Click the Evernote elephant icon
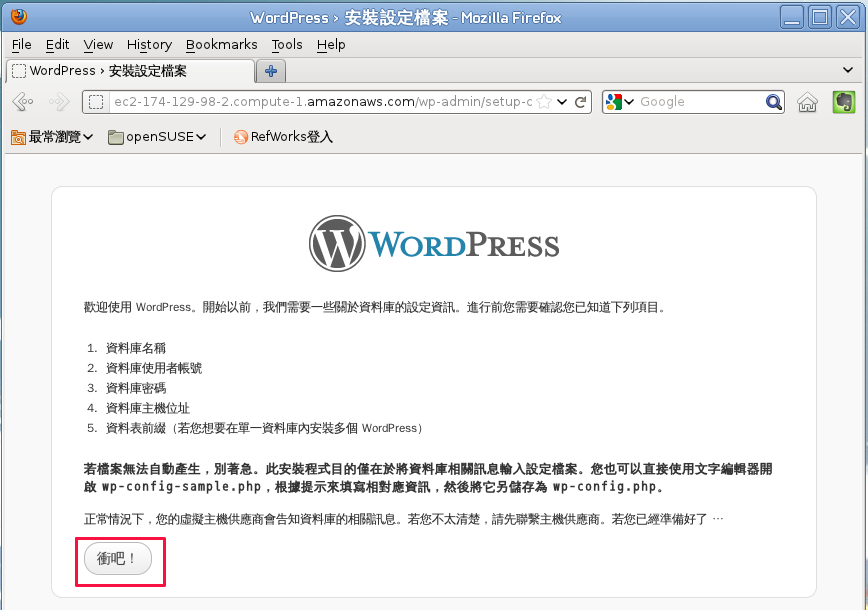 pos(844,102)
